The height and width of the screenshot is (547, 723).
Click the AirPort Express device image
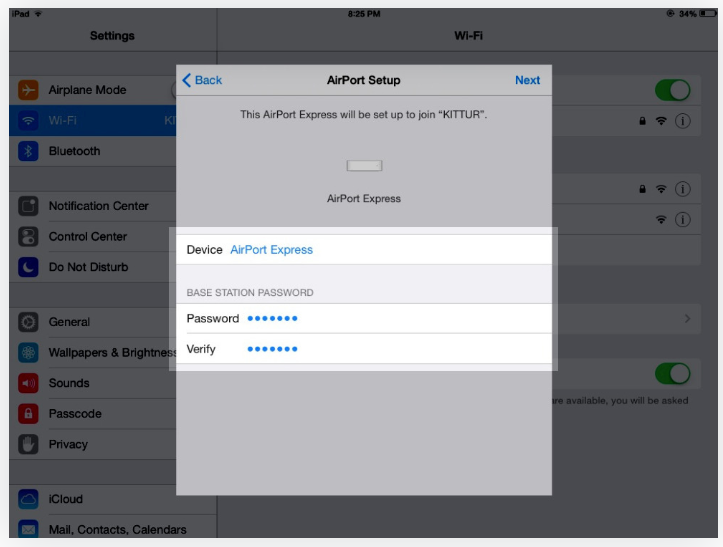point(364,166)
